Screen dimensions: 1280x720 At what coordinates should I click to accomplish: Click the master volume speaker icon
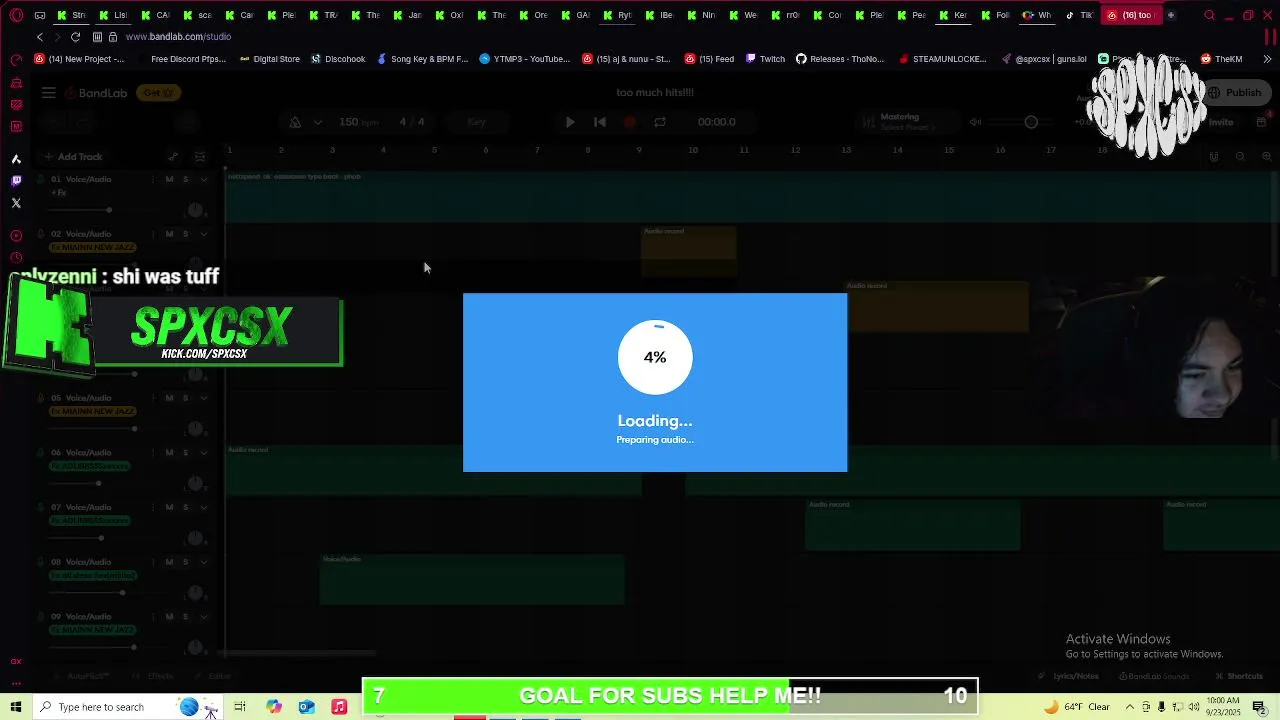tap(975, 122)
